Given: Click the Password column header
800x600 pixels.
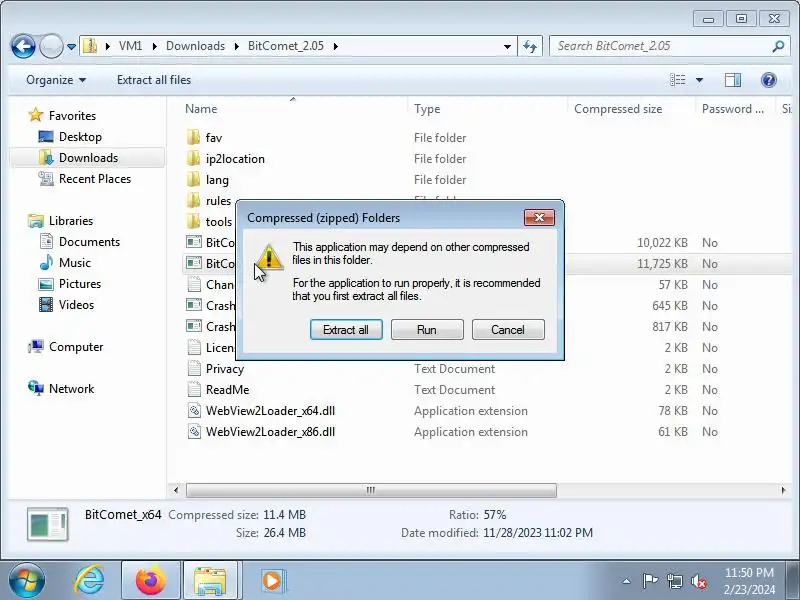Looking at the screenshot, I should 734,109.
